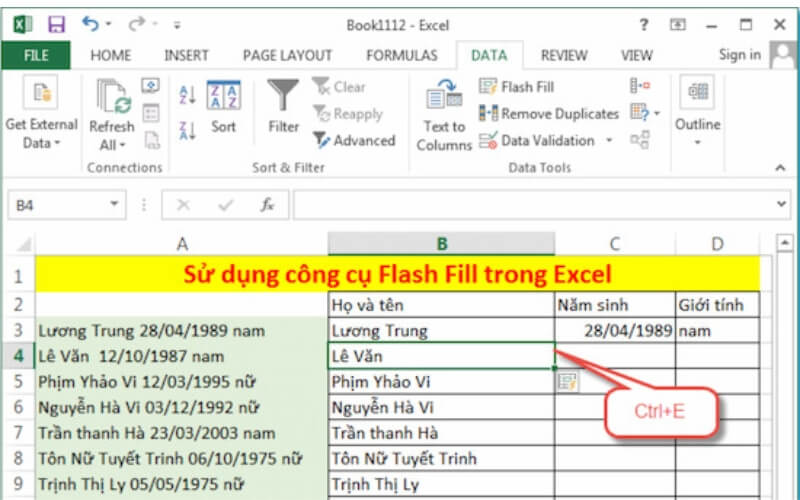Open the Data Validation dropdown arrow
The image size is (800, 500).
click(609, 140)
